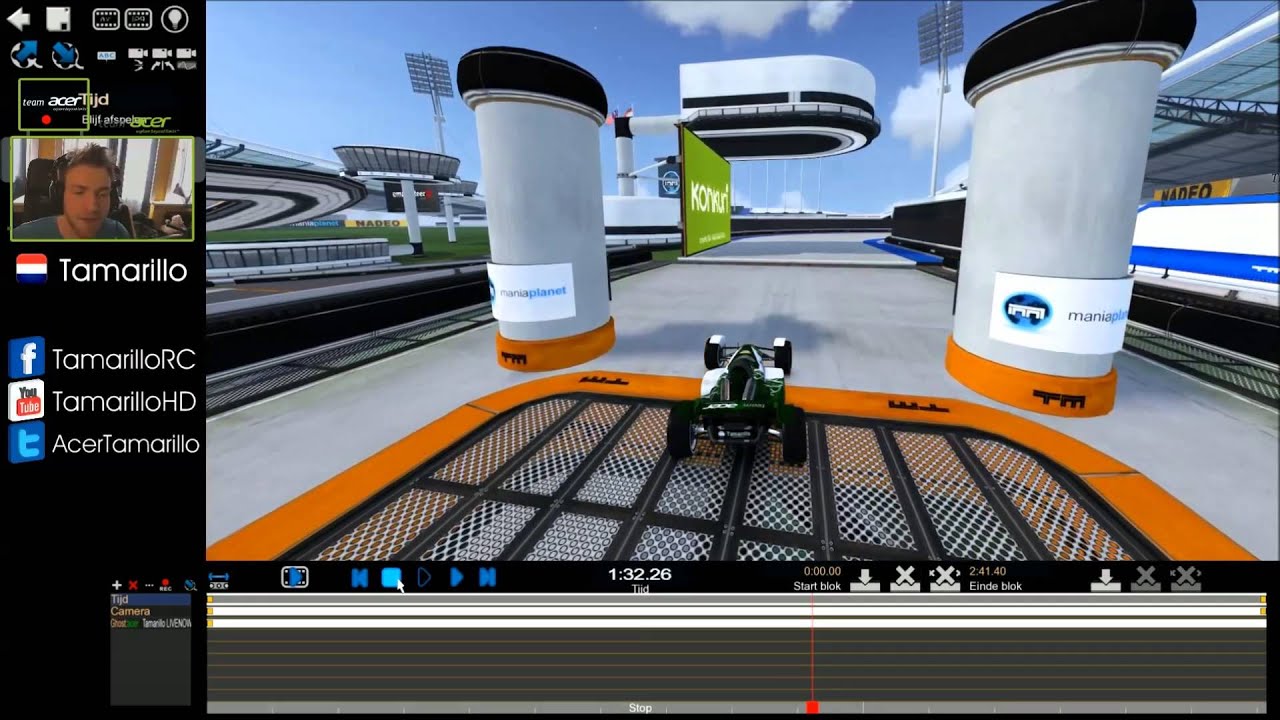Set Start blok with download-arrow icon

[x=865, y=579]
